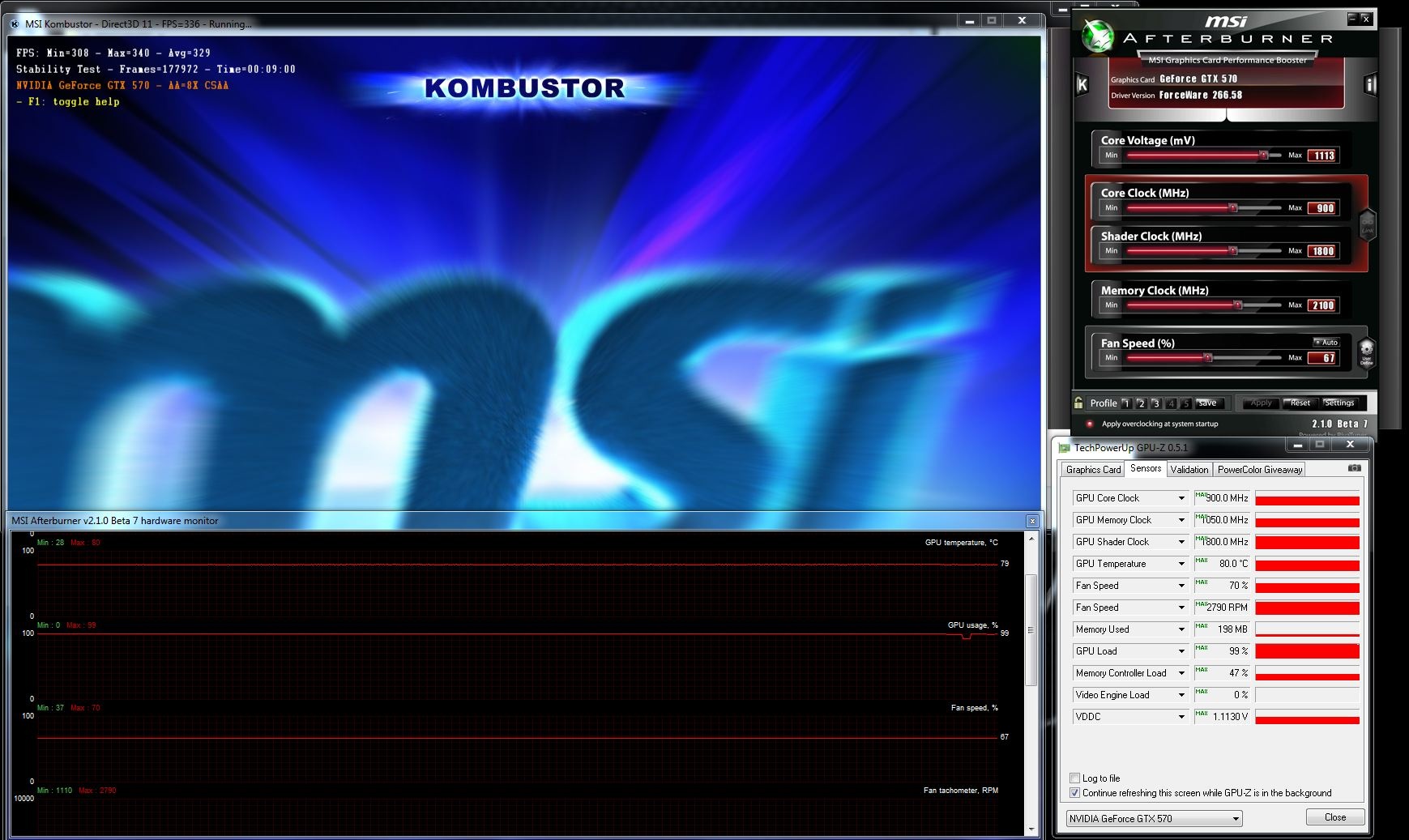
Task: Click the Close button in GPU-Z
Action: click(x=1334, y=817)
